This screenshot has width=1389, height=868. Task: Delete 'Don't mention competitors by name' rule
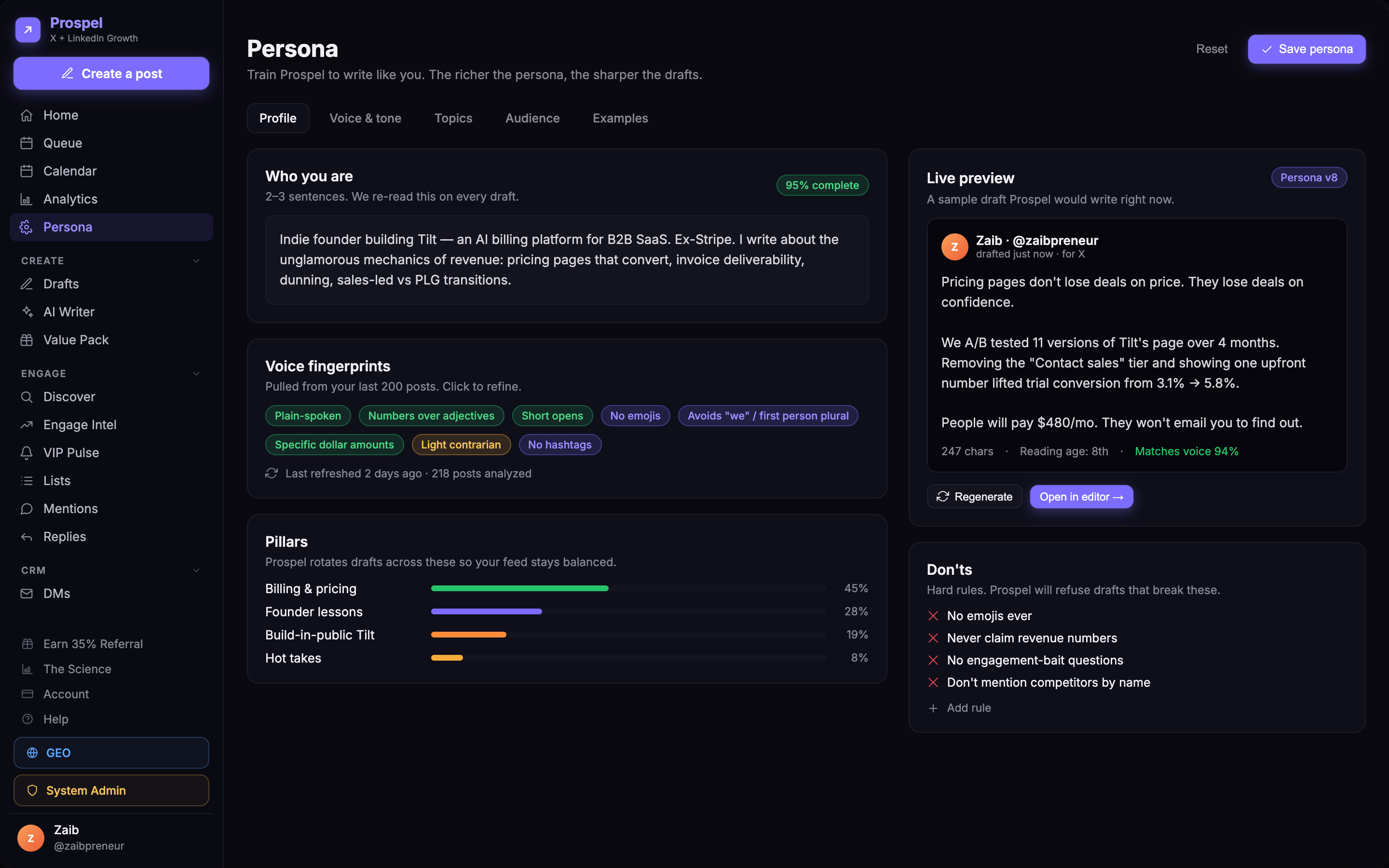[x=933, y=682]
